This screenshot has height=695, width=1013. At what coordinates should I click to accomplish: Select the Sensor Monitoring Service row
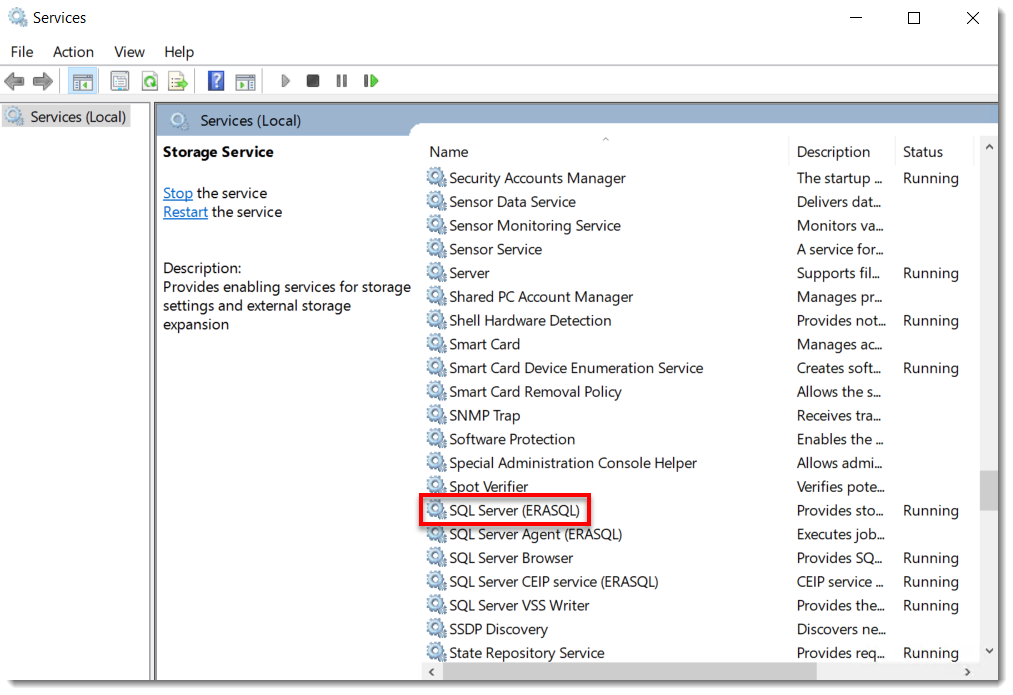point(535,226)
